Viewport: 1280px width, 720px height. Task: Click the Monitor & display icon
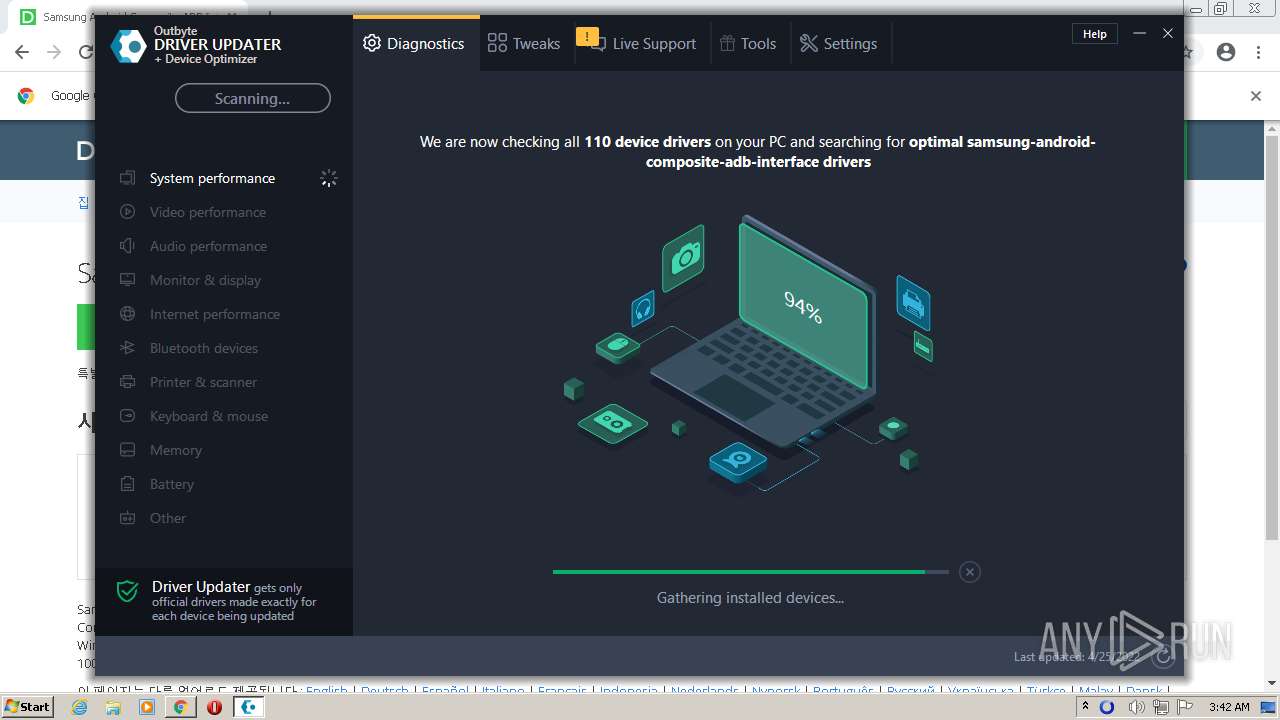click(x=127, y=280)
